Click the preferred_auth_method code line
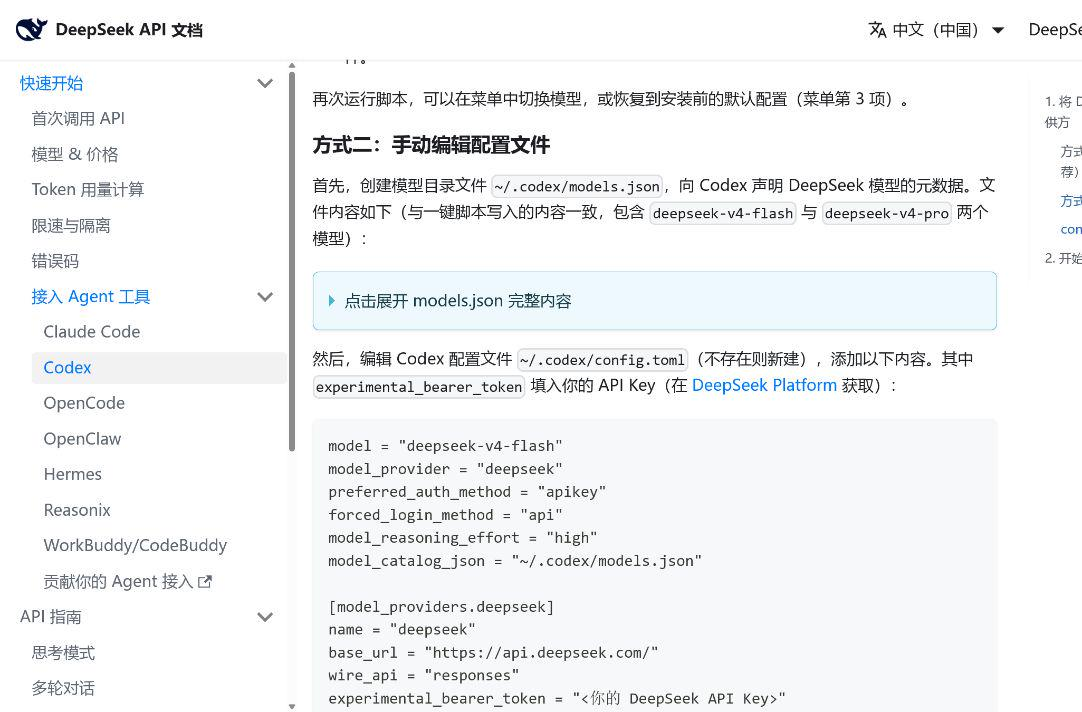 467,492
